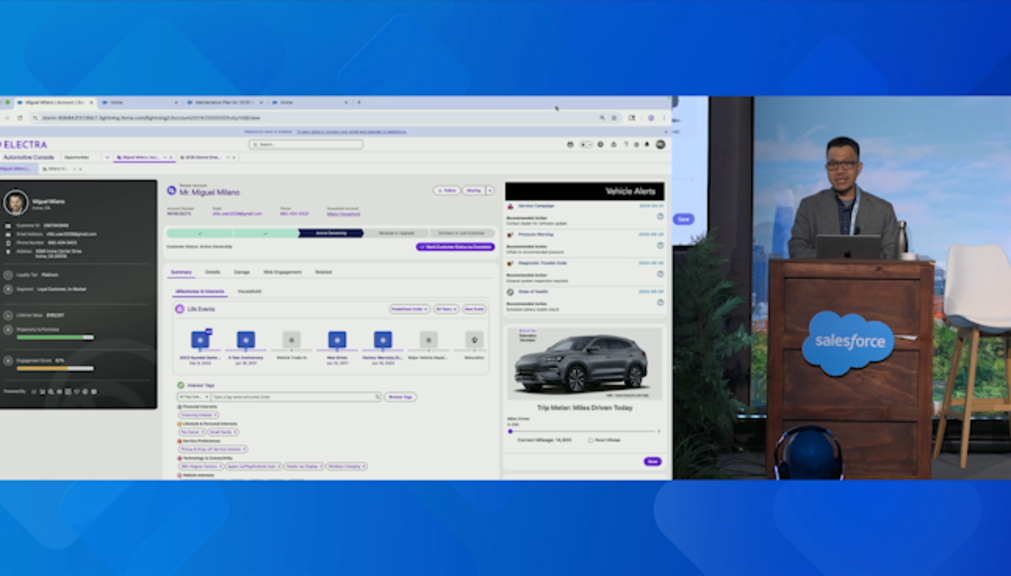Open the Predefined Order dropdown
Screen dimensions: 1011x576
409,309
